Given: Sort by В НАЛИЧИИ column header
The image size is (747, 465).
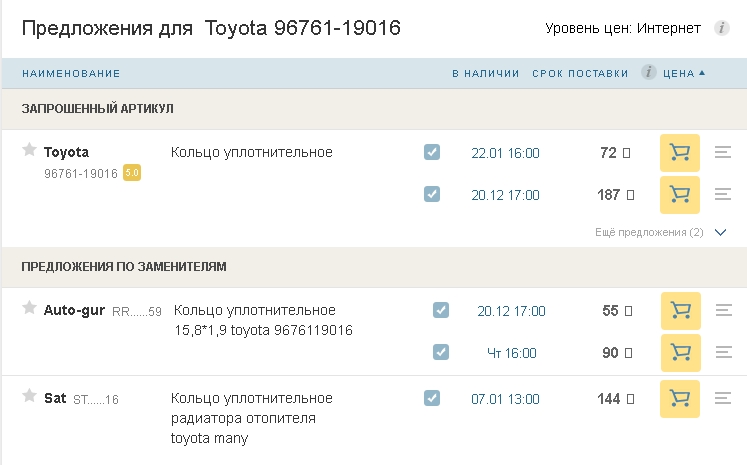Looking at the screenshot, I should pyautogui.click(x=485, y=74).
